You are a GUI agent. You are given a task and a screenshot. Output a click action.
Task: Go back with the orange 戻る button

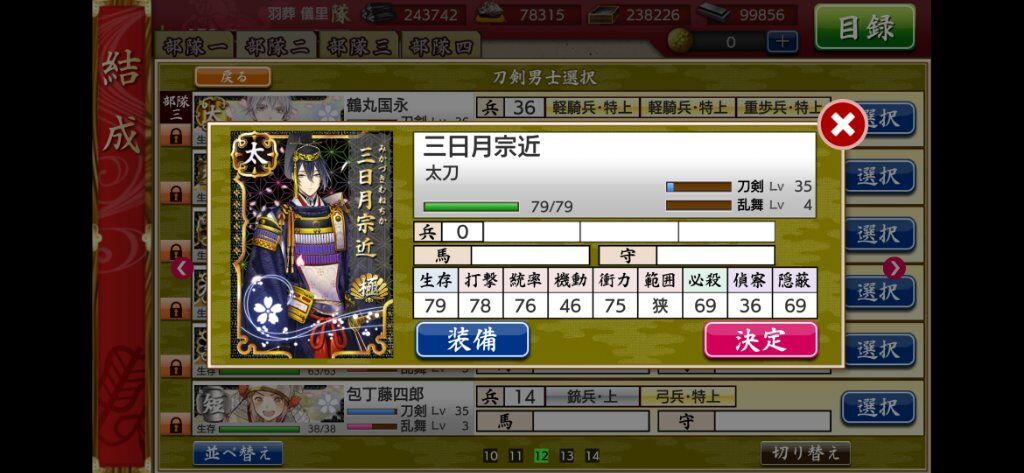click(x=233, y=76)
